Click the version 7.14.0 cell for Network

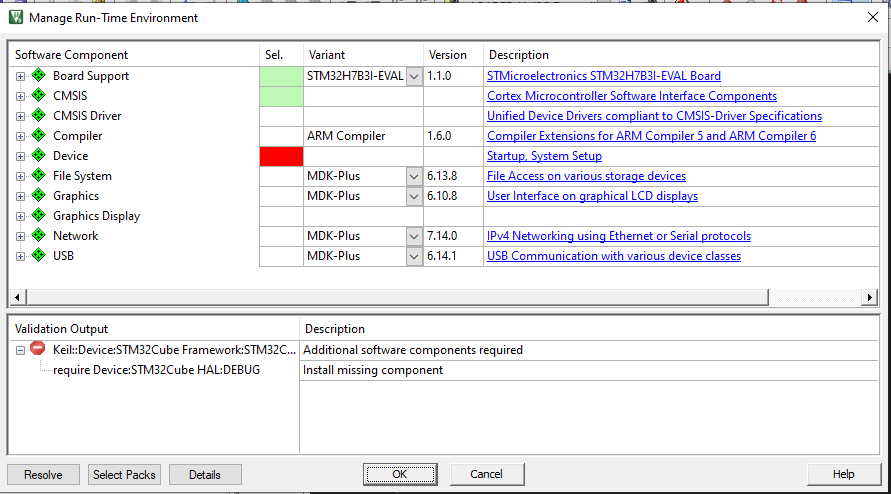(x=453, y=236)
